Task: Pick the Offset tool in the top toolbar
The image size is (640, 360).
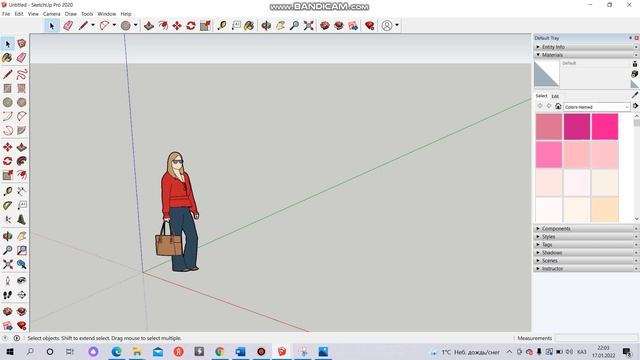Action: (163, 26)
